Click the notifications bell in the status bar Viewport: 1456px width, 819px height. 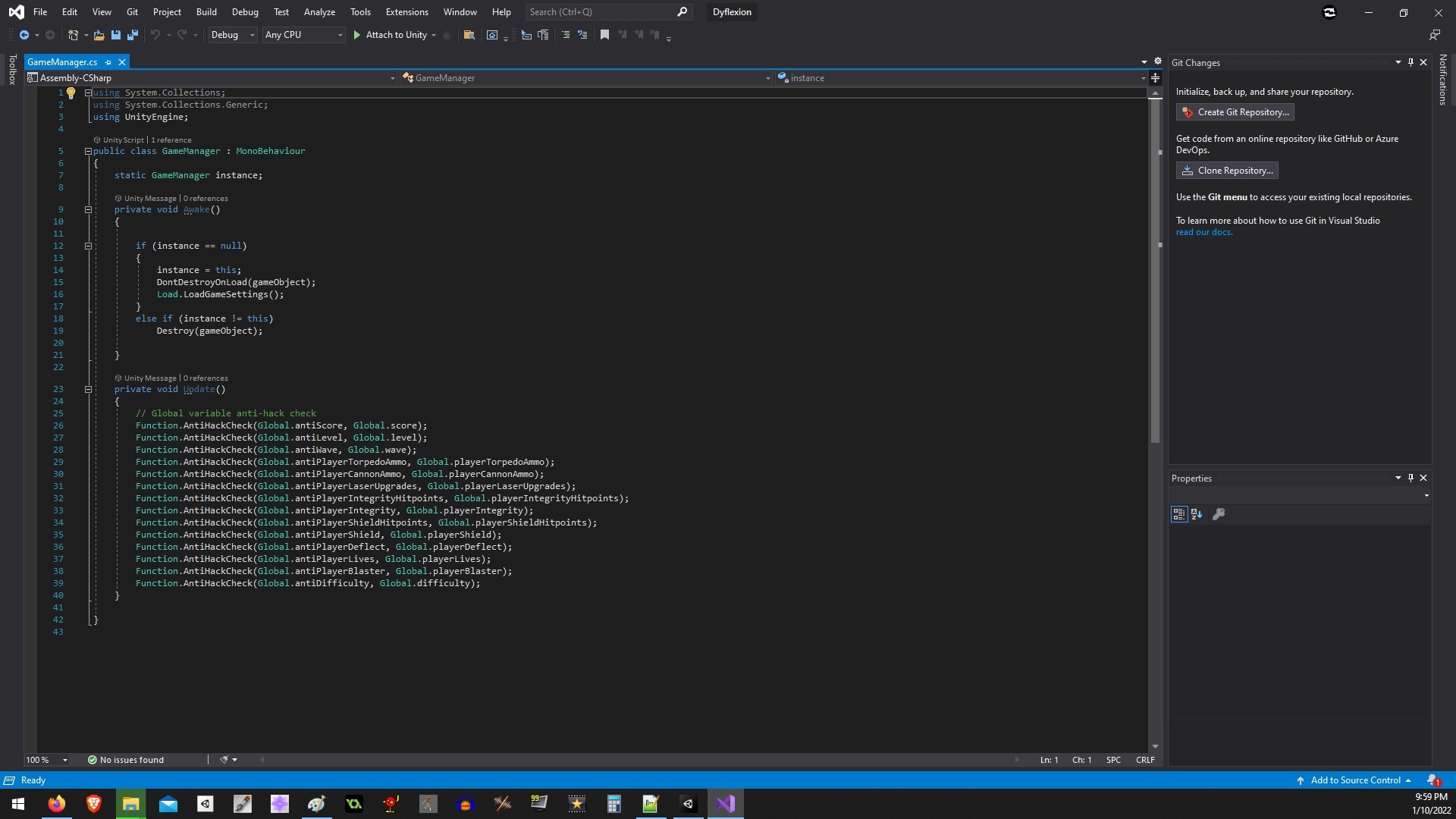[1433, 780]
